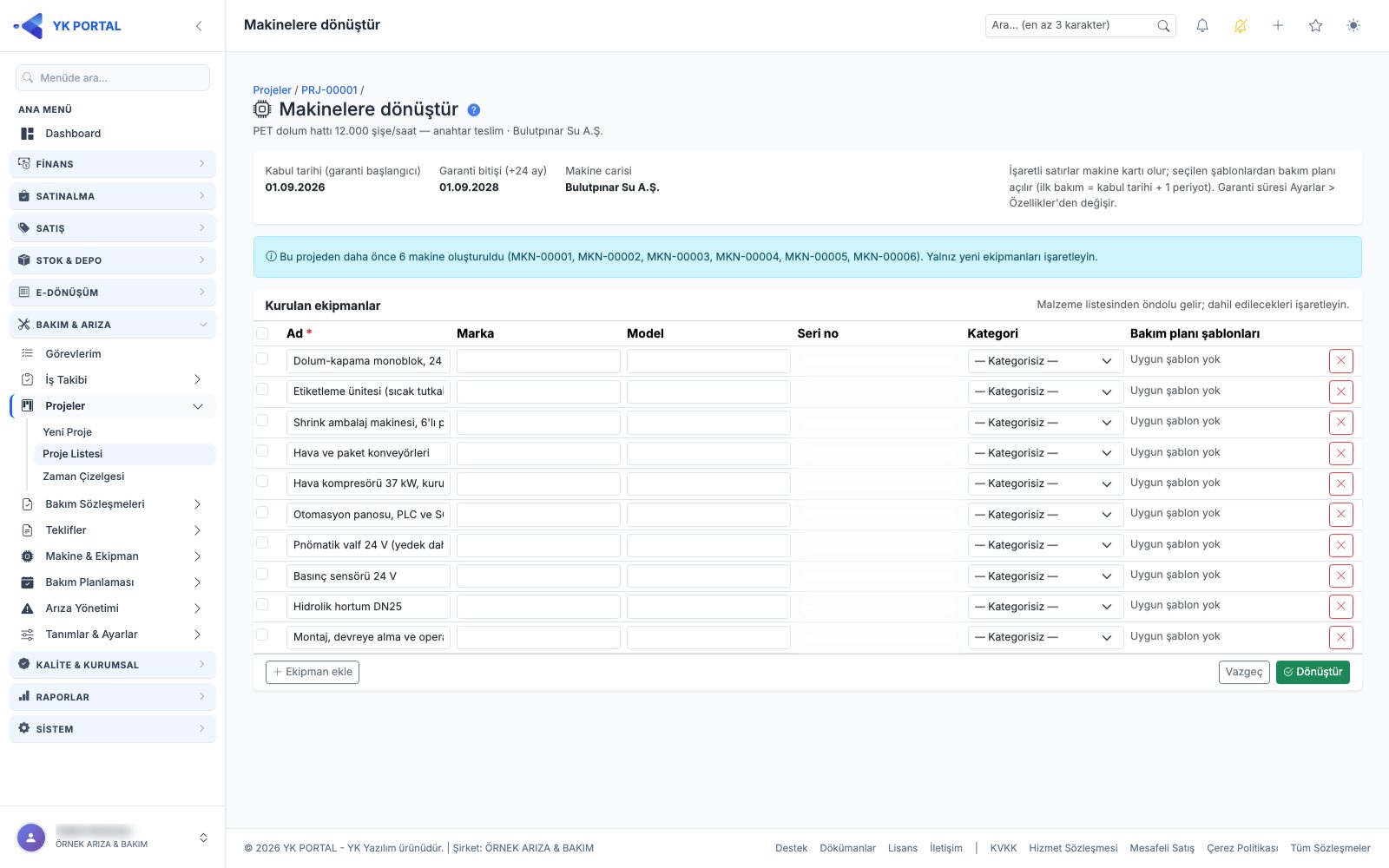The width and height of the screenshot is (1389, 868).
Task: Toggle the select-all checkbox in table header
Action: (262, 333)
